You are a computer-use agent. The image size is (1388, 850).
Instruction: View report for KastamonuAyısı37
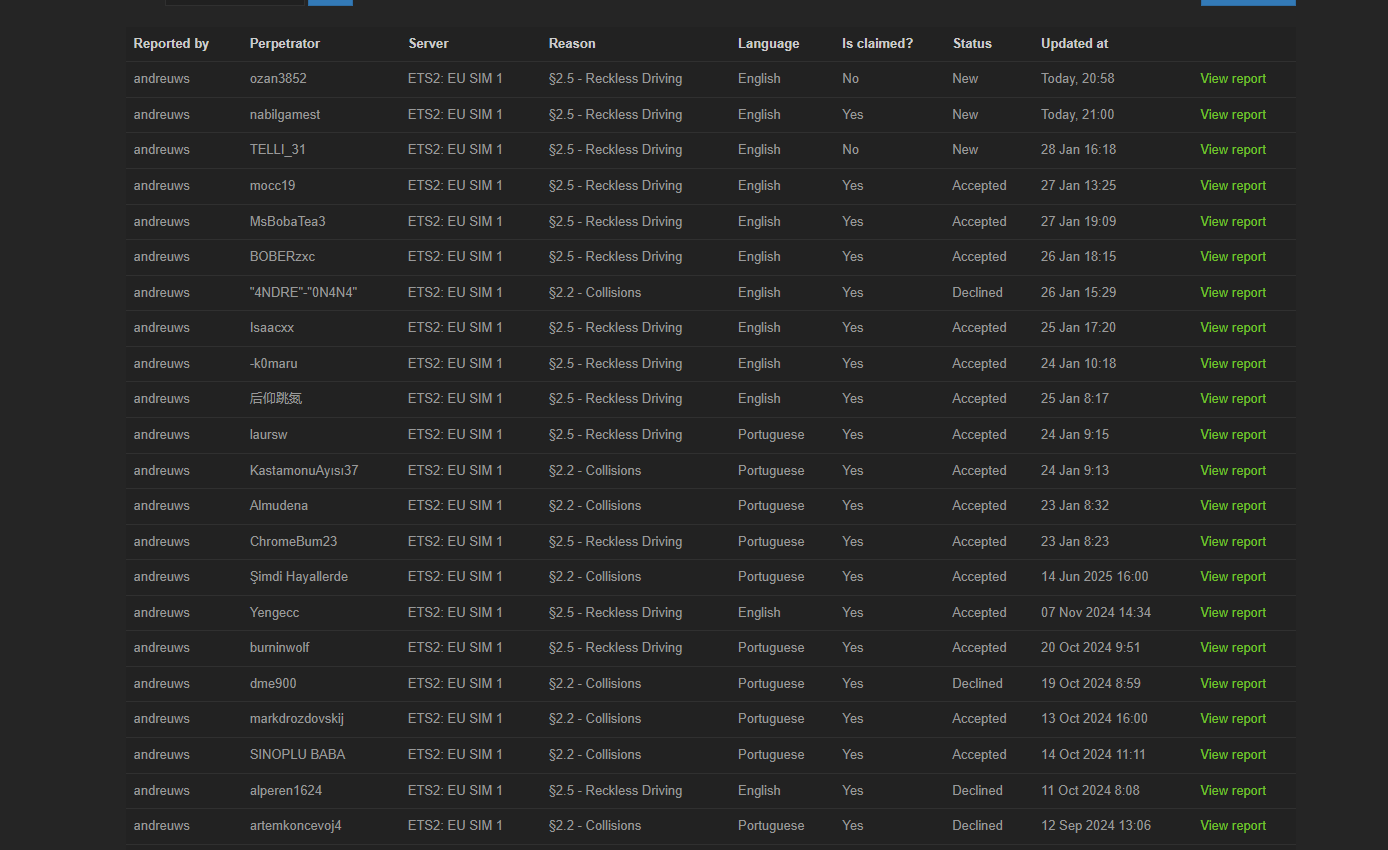[x=1232, y=471]
